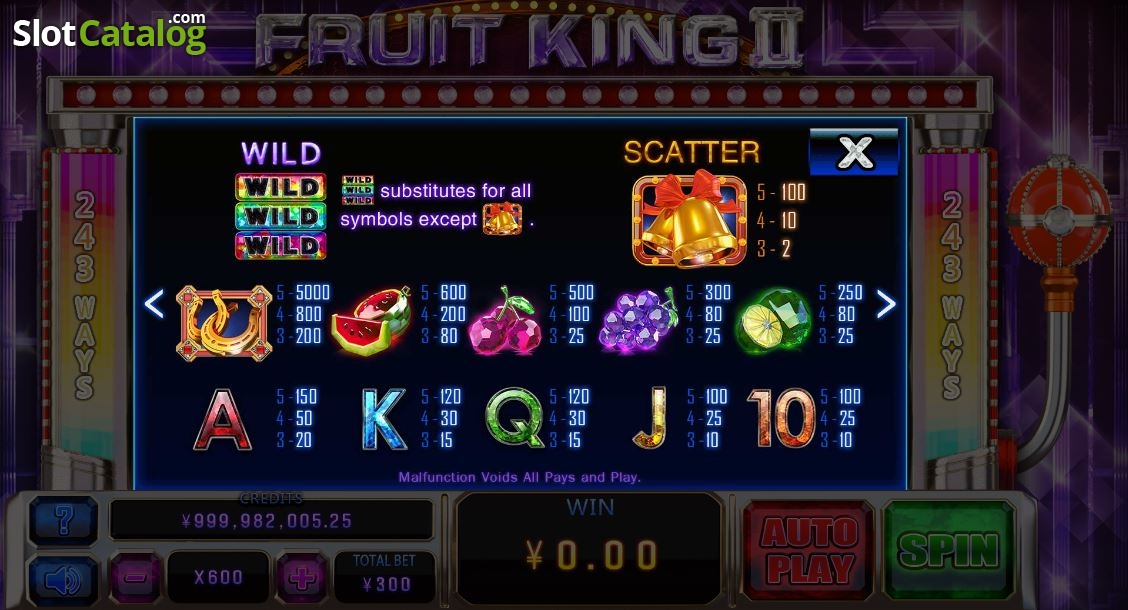Go to the next paytable page arrow

(886, 304)
